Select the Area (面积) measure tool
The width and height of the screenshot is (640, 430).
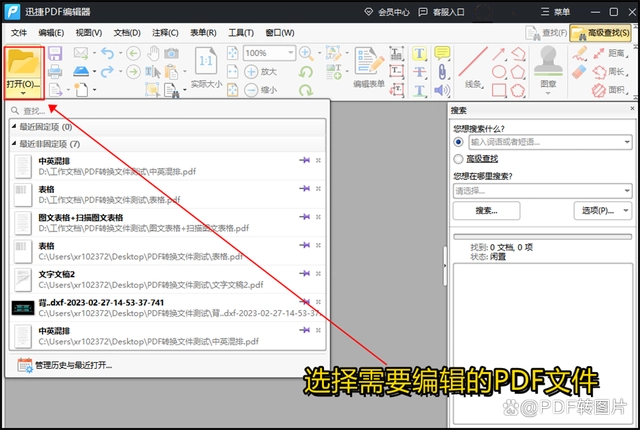click(x=612, y=90)
